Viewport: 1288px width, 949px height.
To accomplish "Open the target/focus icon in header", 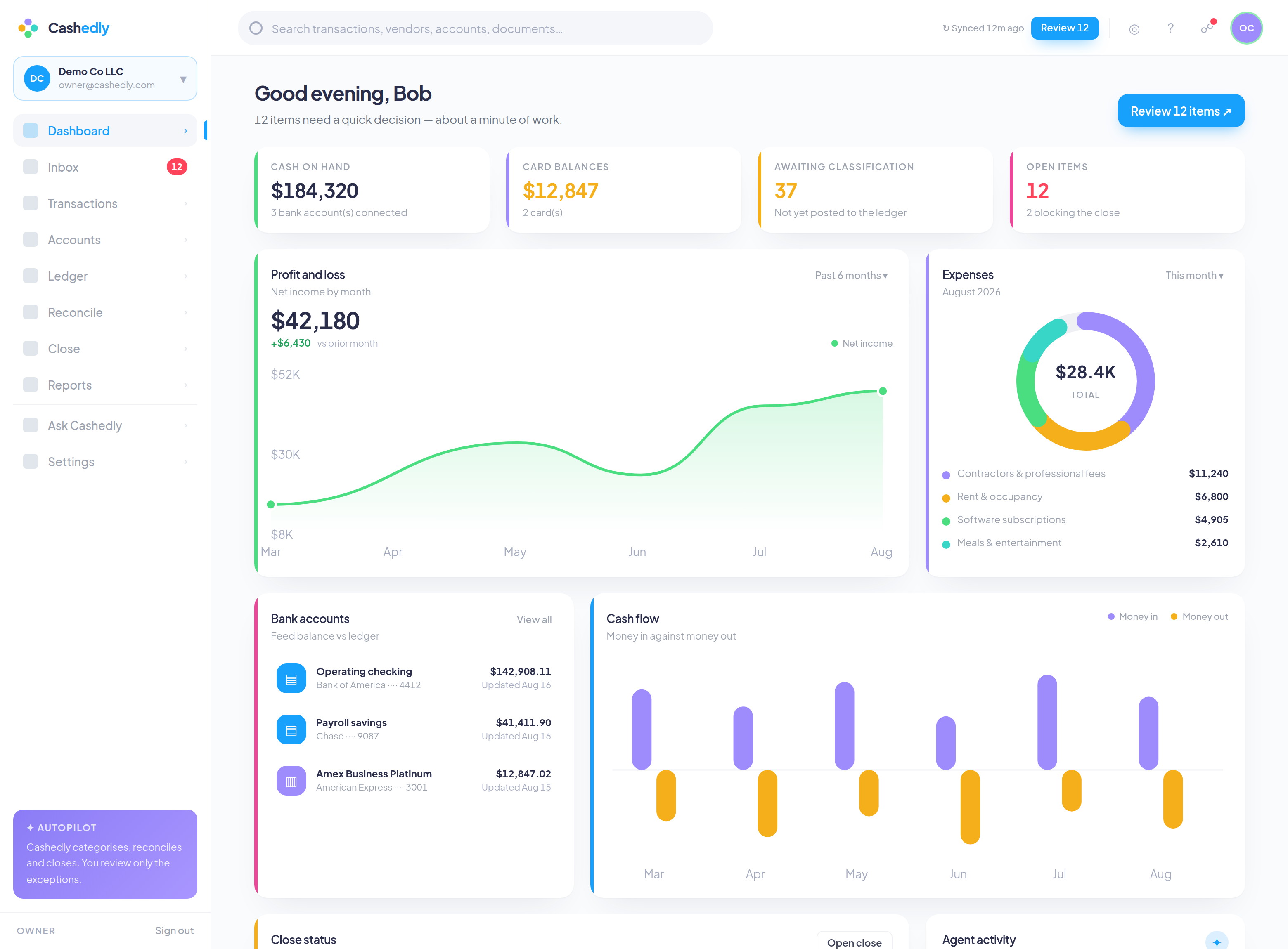I will [x=1134, y=29].
